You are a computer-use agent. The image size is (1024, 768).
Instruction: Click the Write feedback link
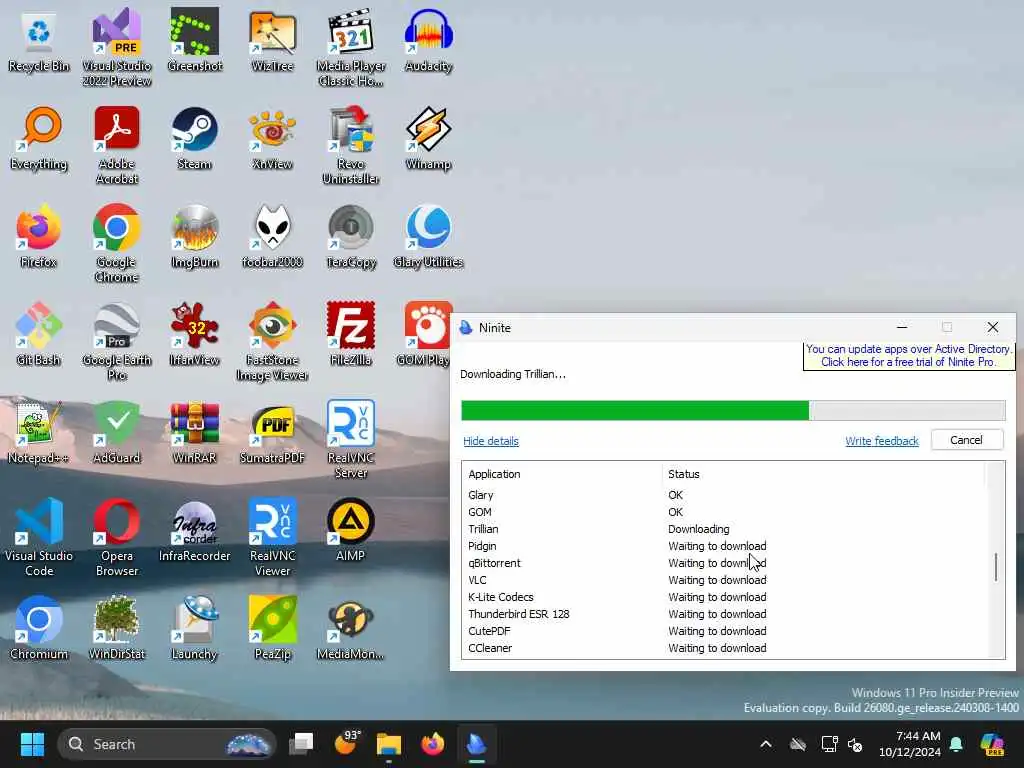pos(882,441)
